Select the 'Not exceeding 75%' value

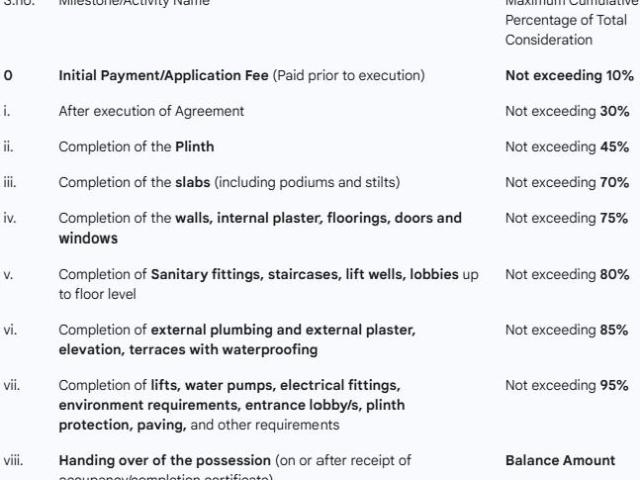click(567, 218)
